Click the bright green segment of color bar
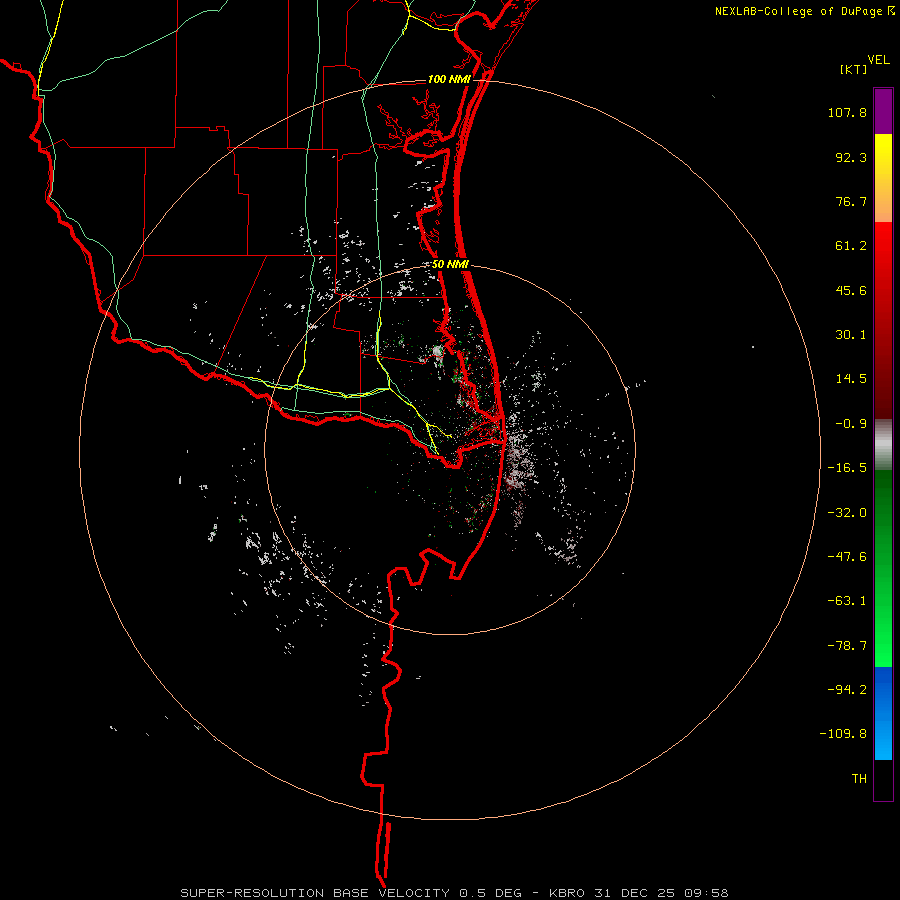Image resolution: width=900 pixels, height=900 pixels. [883, 568]
